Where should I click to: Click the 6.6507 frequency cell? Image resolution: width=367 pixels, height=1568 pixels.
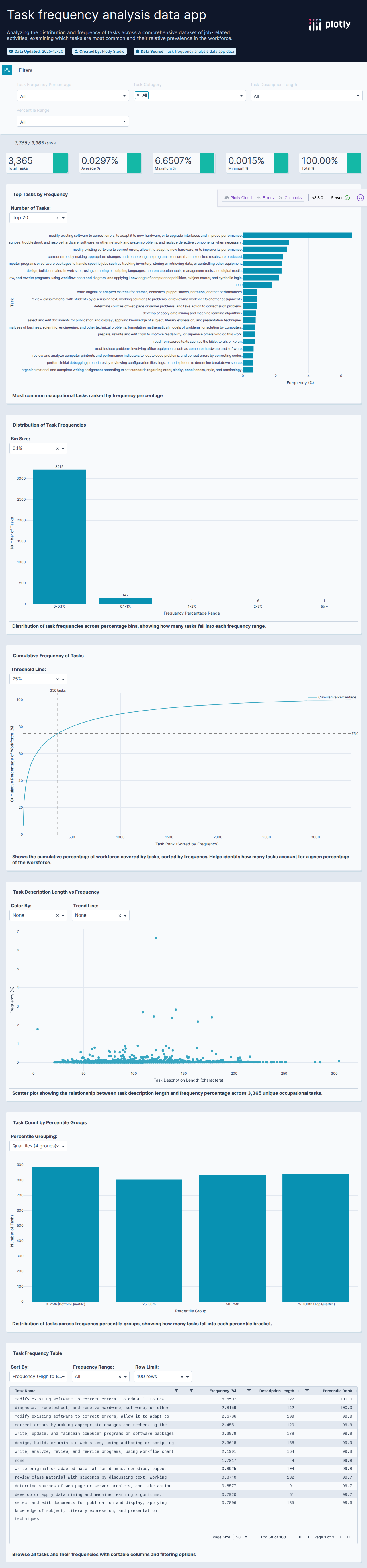(229, 1399)
